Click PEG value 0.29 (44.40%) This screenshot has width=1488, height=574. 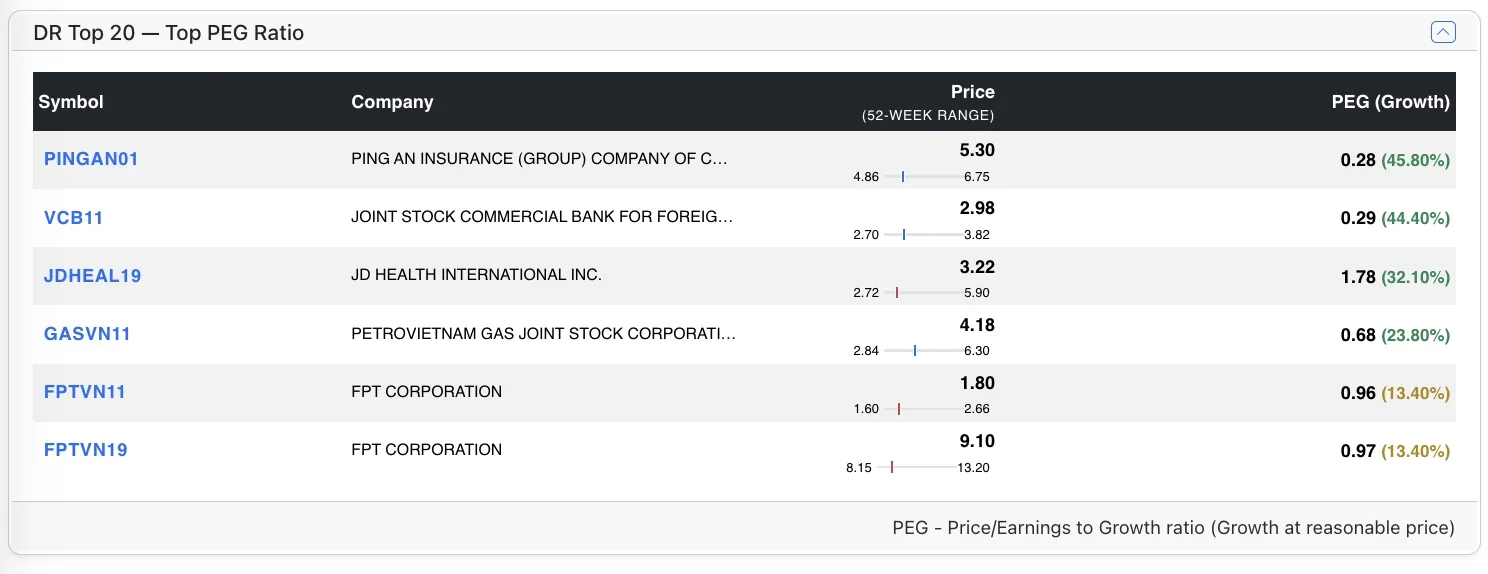click(1395, 218)
